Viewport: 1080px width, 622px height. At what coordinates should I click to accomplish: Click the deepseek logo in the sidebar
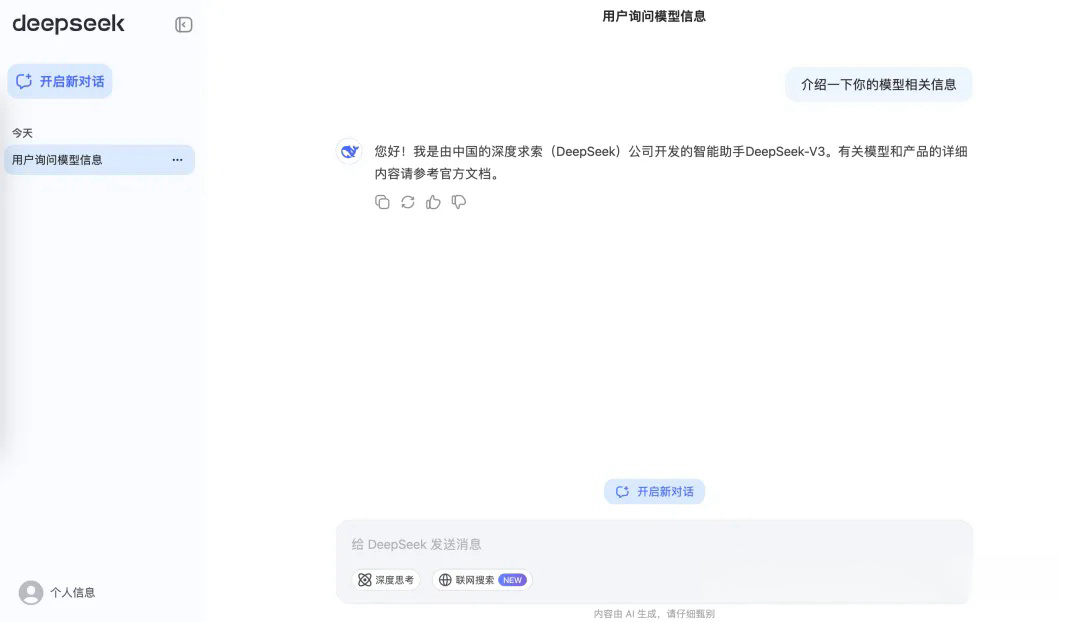click(68, 24)
